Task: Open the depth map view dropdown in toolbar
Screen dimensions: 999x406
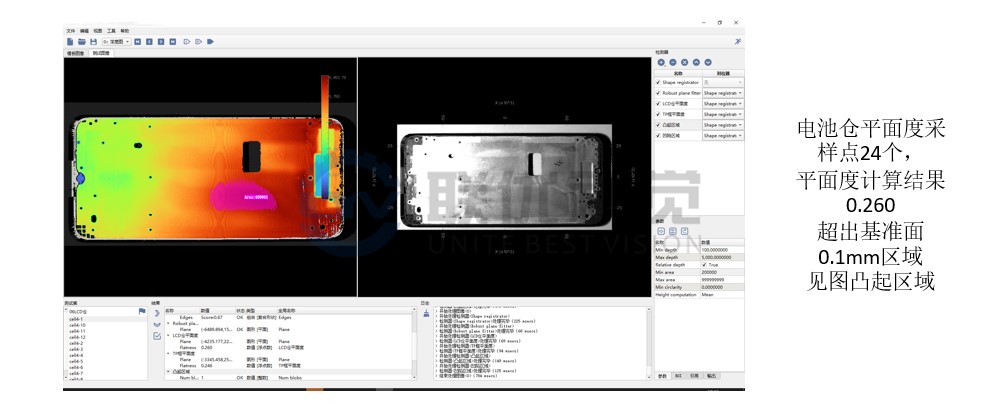Action: pos(114,41)
